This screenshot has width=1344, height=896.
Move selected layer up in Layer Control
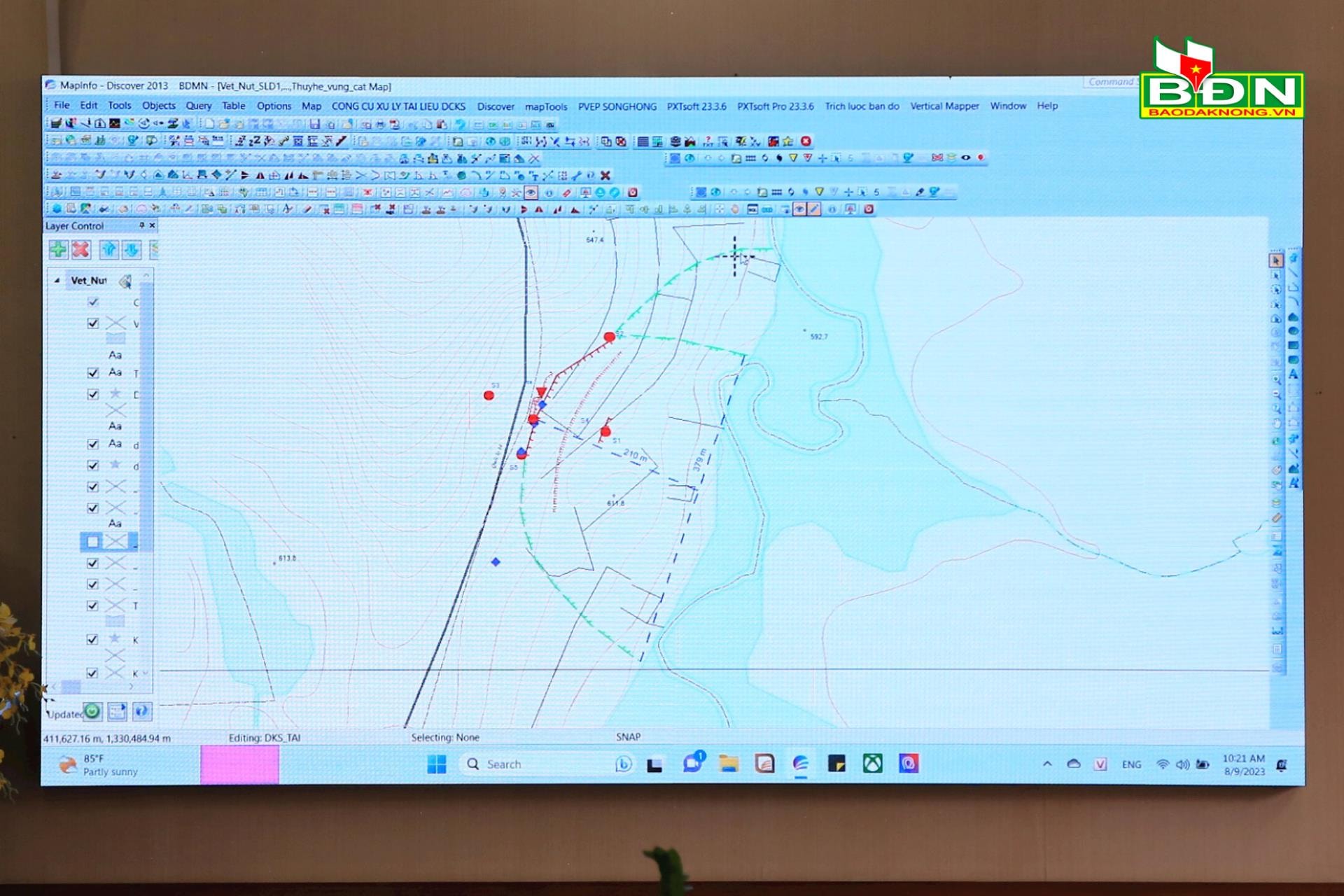(x=108, y=249)
